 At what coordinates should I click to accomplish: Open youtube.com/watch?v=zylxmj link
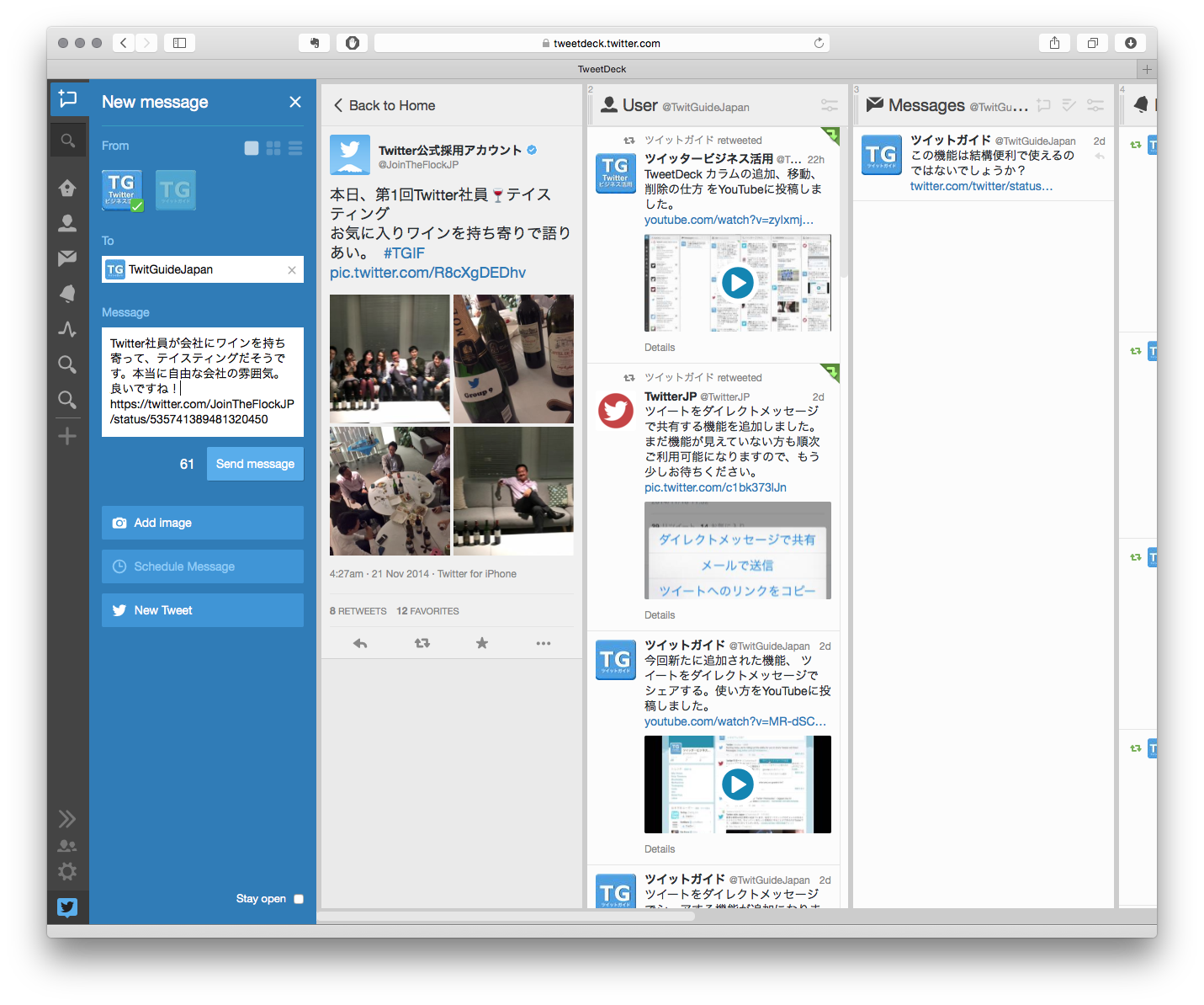(729, 220)
